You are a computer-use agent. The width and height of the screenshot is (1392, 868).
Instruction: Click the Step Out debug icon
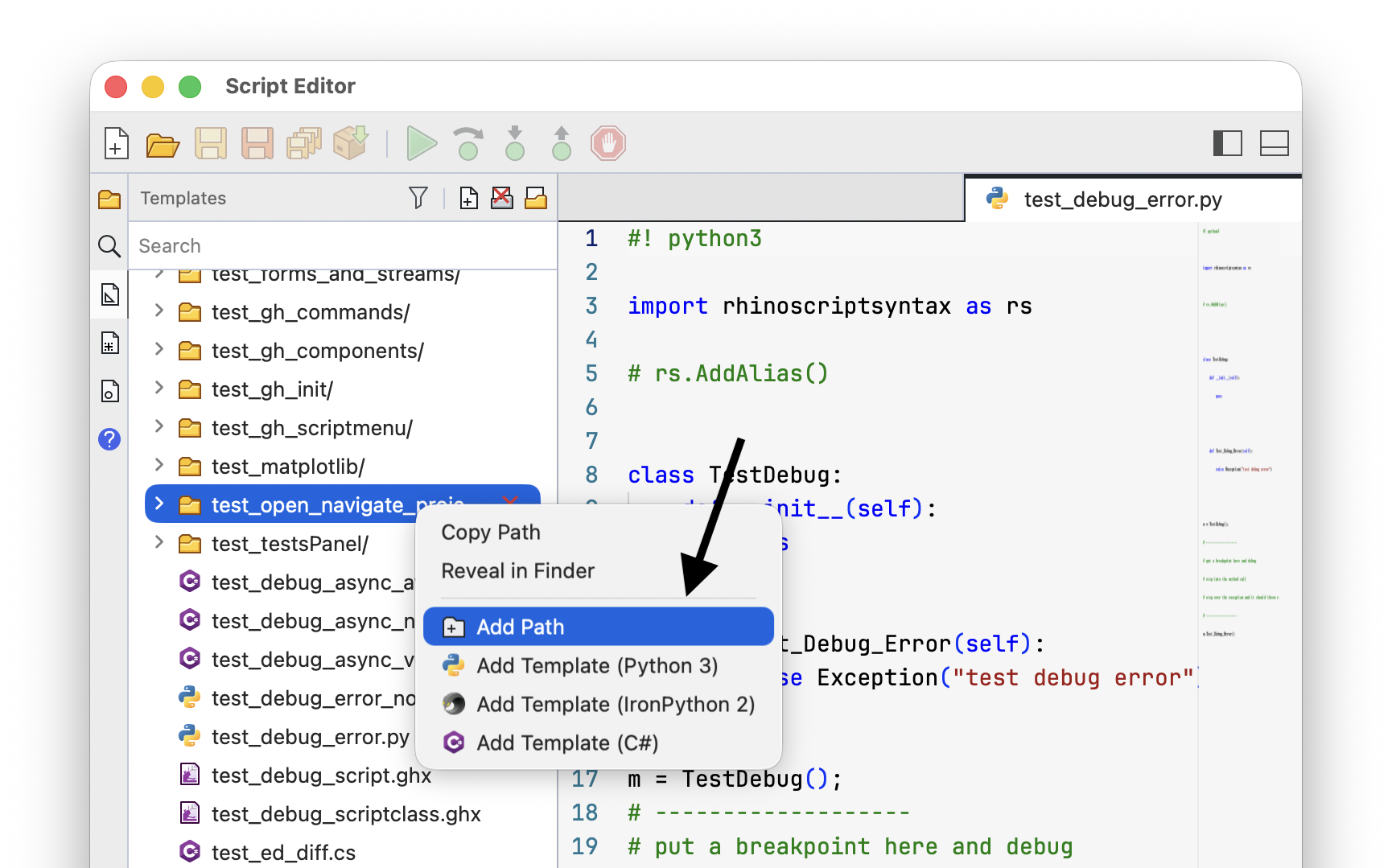(562, 144)
